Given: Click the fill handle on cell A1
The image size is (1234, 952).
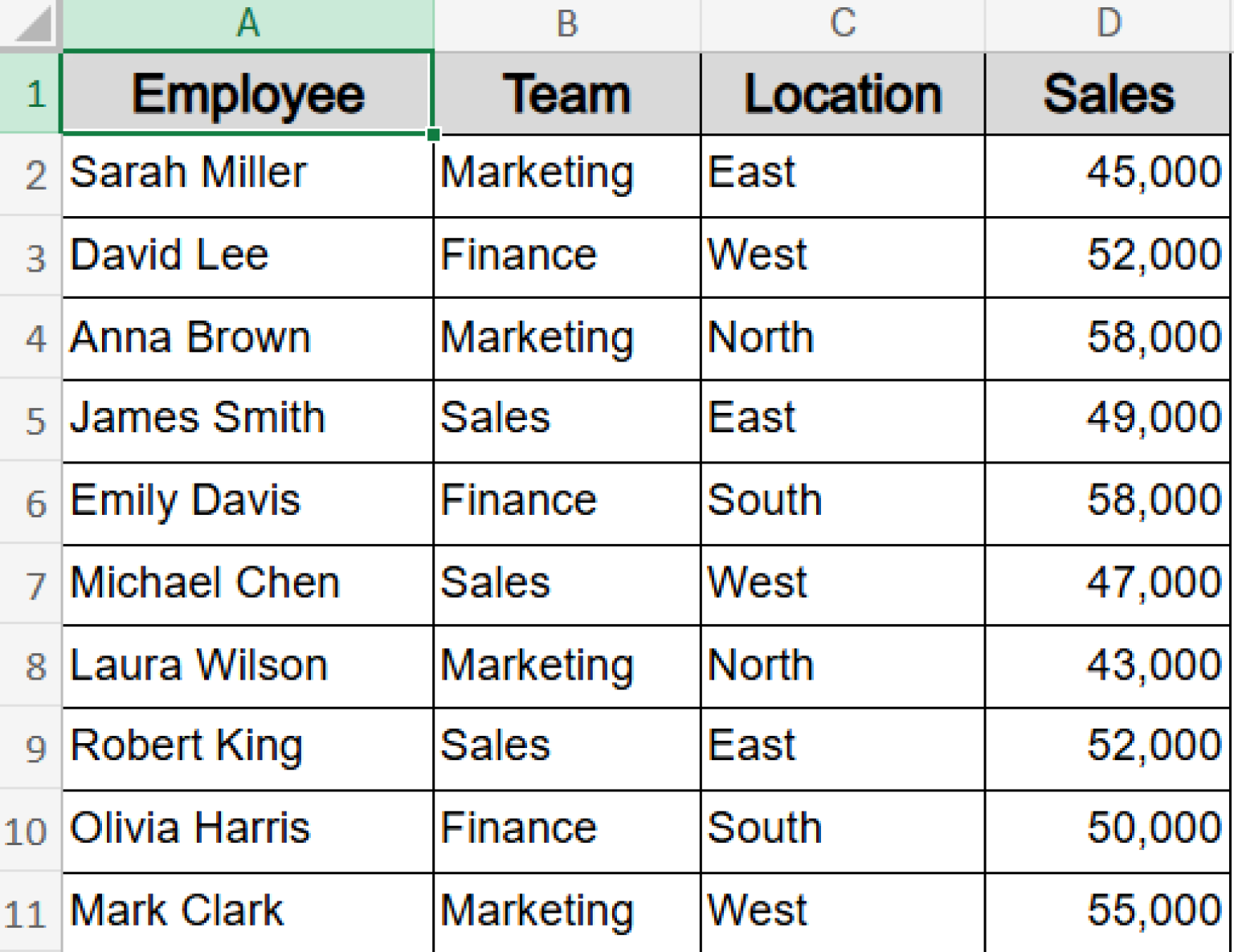Looking at the screenshot, I should pyautogui.click(x=433, y=136).
